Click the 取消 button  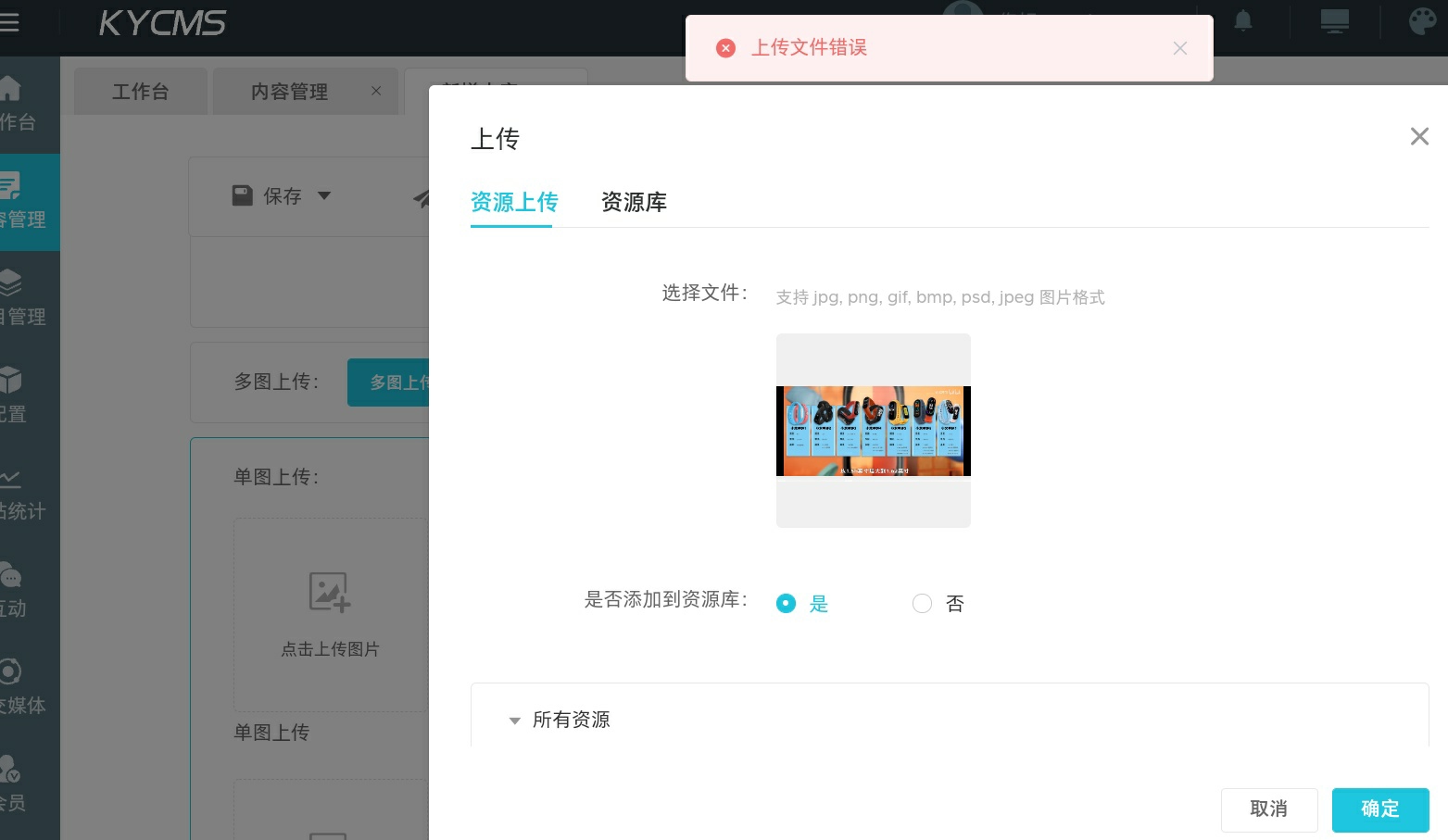(1268, 809)
